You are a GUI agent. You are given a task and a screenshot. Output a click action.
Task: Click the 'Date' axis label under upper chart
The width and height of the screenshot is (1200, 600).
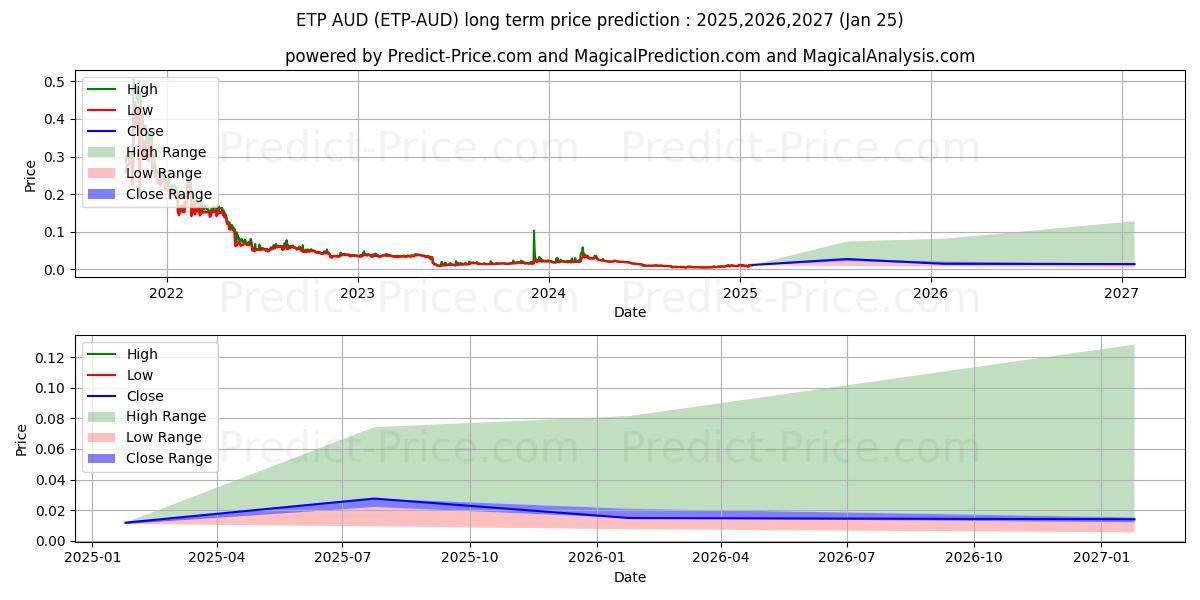[630, 312]
